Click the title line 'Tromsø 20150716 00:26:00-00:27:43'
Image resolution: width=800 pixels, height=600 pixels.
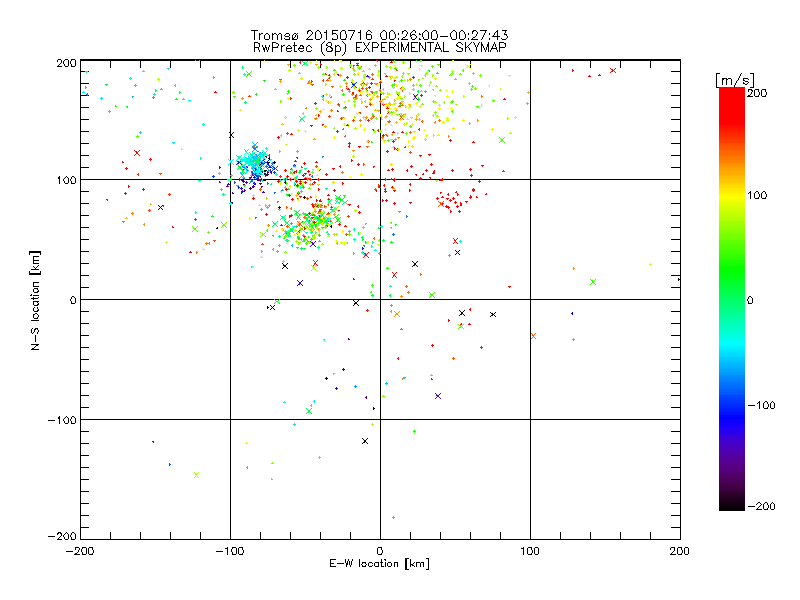(379, 35)
